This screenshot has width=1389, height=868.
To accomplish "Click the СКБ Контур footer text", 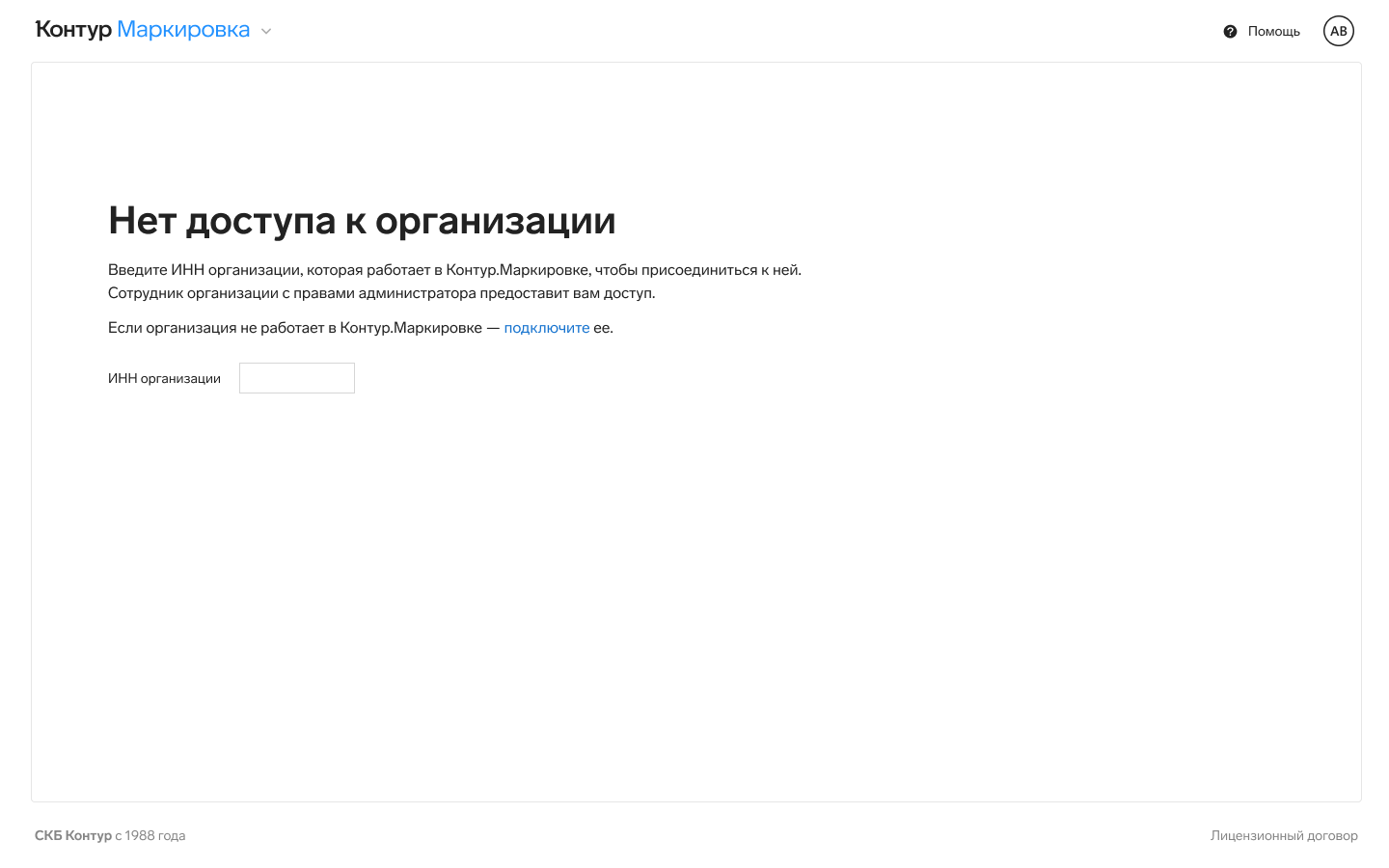I will coord(73,836).
